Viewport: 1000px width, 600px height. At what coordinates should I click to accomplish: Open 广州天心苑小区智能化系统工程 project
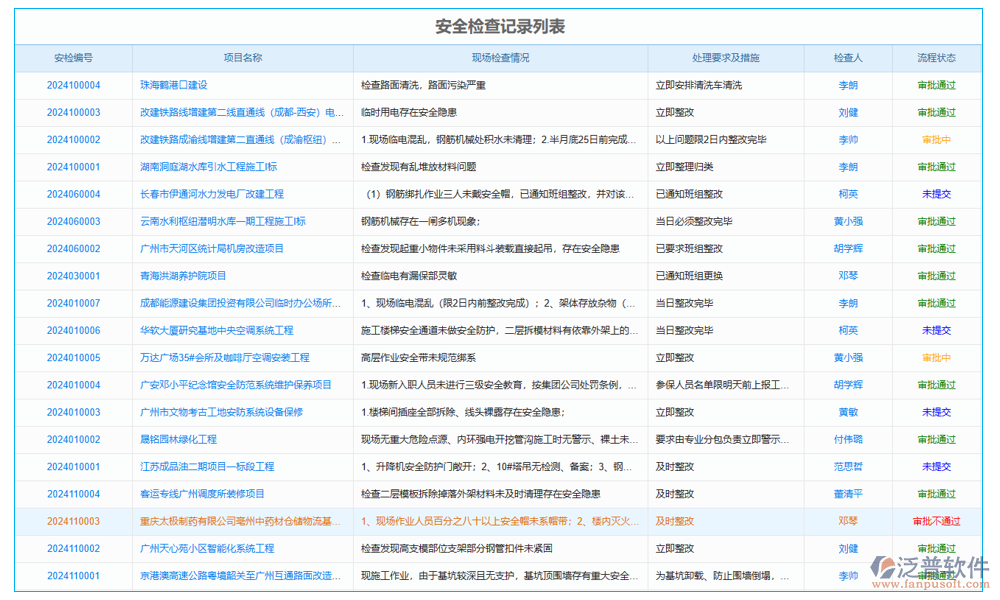207,549
